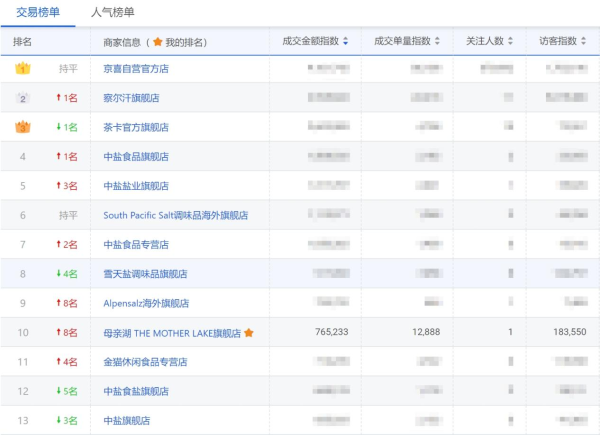The width and height of the screenshot is (600, 435).
Task: Open 茶卡官方旗舰店 store link
Action: [x=136, y=127]
